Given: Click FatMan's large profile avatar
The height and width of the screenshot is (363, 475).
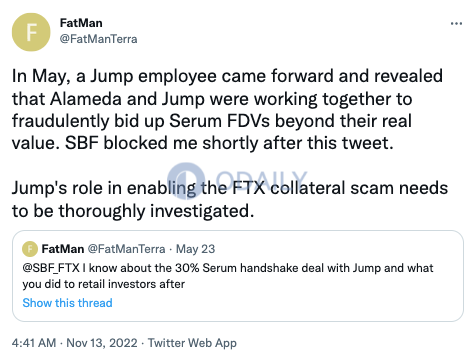Looking at the screenshot, I should [31, 32].
